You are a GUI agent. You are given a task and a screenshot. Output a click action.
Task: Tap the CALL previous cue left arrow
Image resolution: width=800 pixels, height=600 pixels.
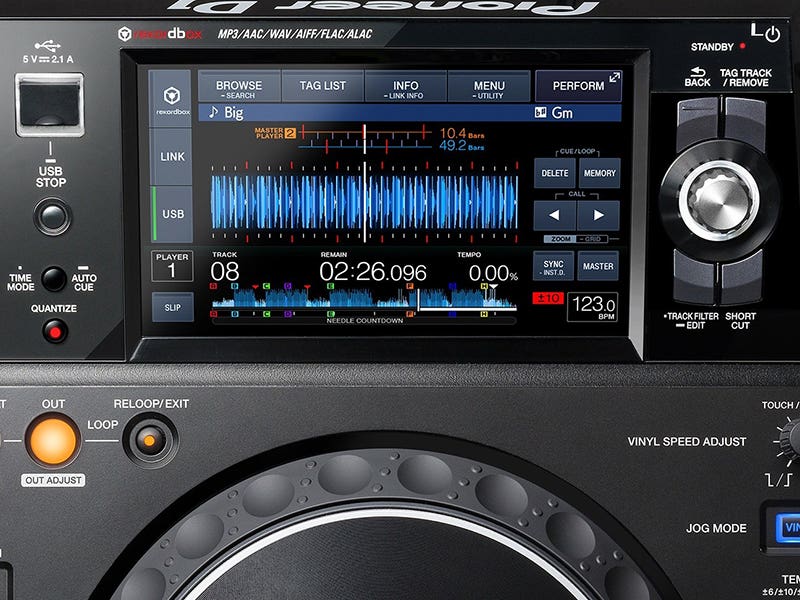[555, 215]
